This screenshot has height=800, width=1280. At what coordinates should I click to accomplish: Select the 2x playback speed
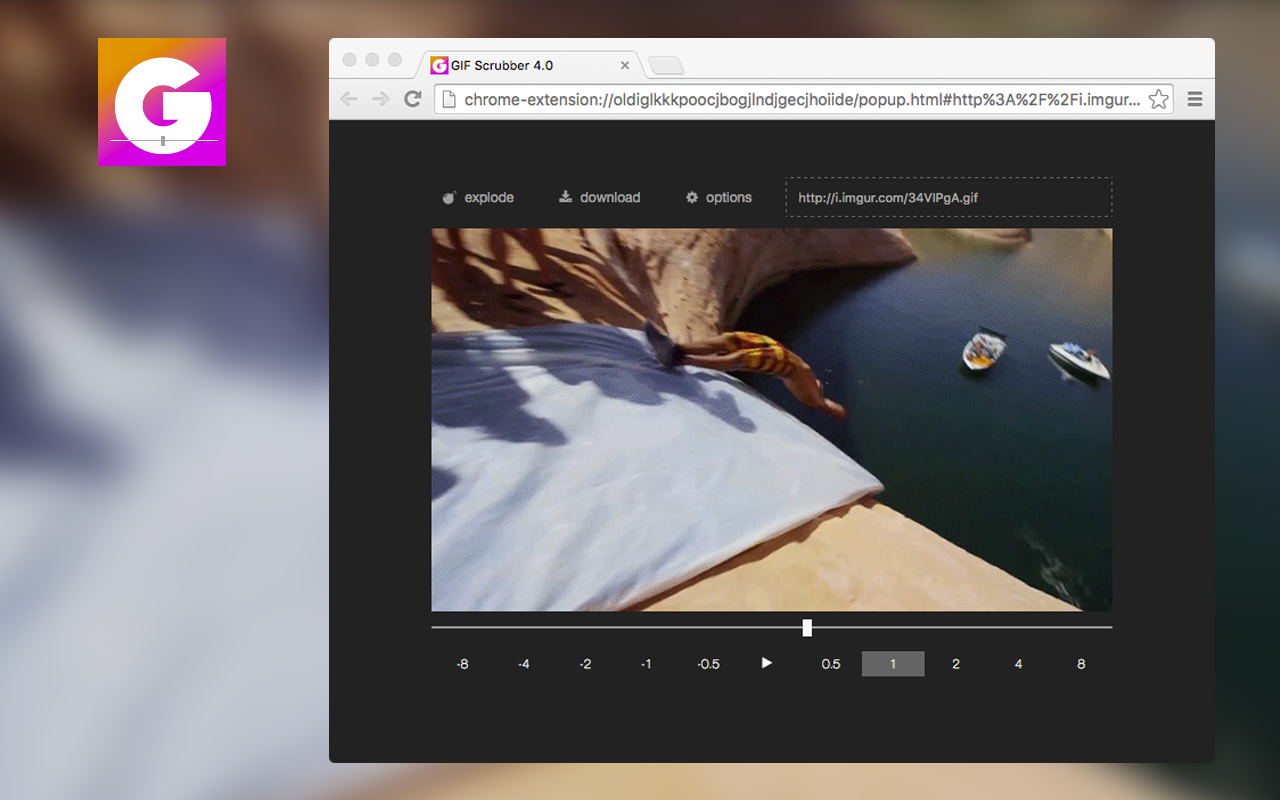click(955, 663)
